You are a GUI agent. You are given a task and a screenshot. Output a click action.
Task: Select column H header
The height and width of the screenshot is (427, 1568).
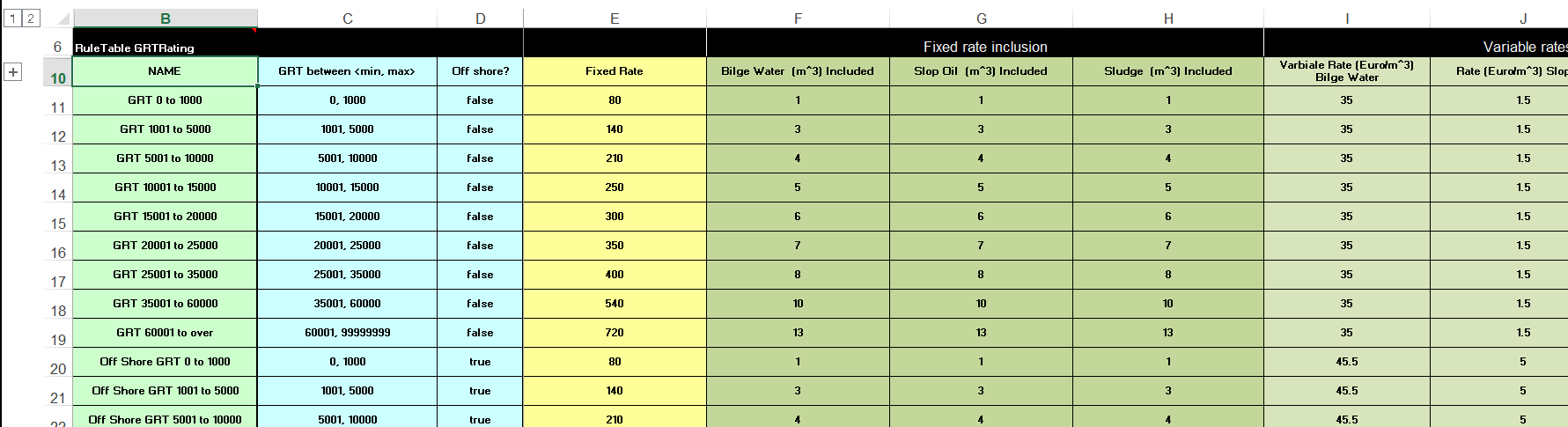(1168, 18)
